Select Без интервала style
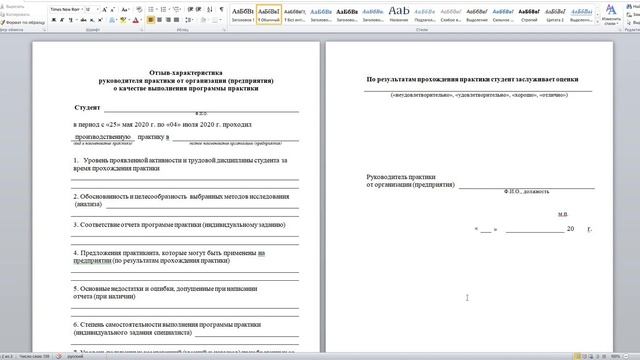This screenshot has height=360, width=640. coord(295,14)
